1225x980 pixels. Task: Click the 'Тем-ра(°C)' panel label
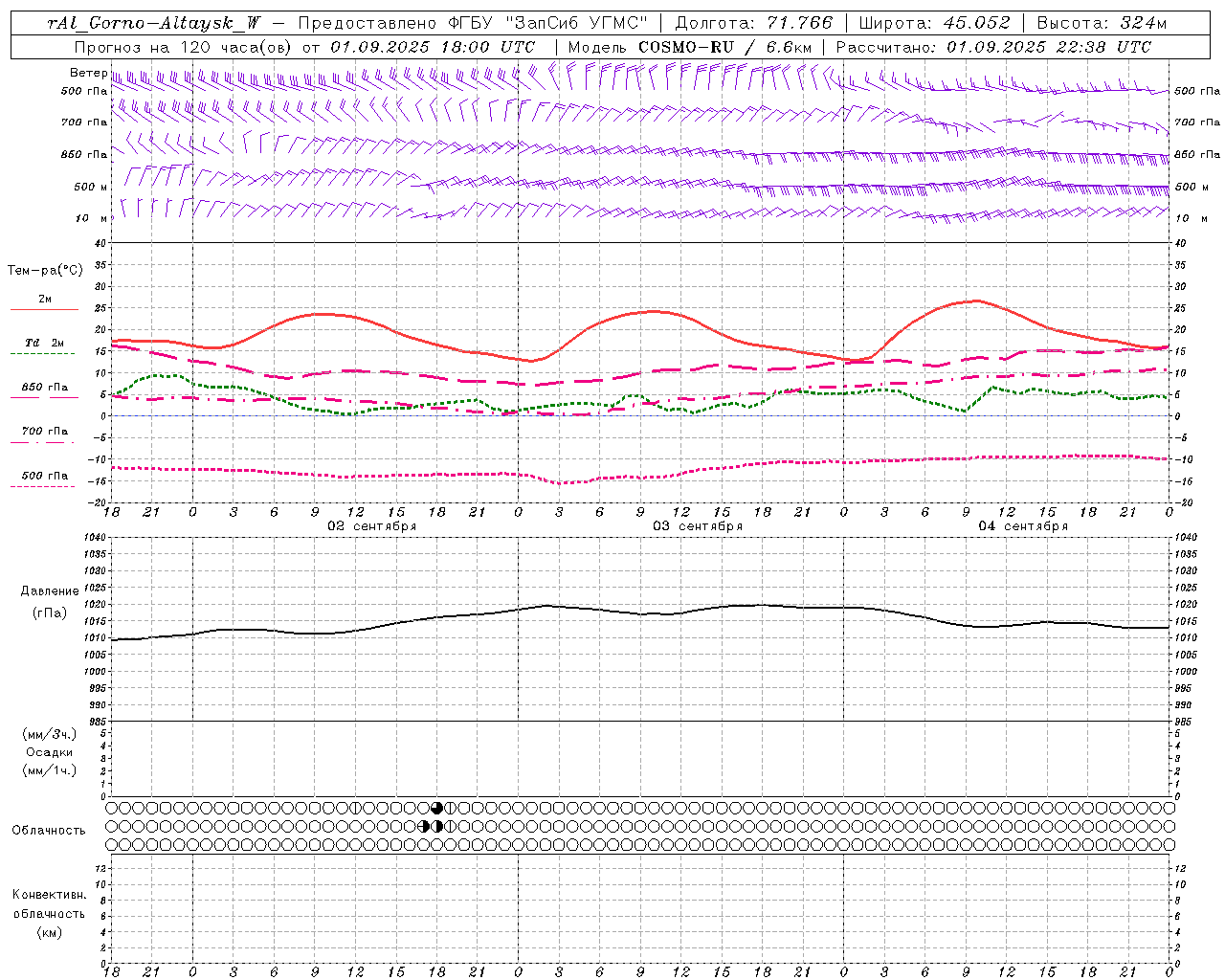point(45,271)
